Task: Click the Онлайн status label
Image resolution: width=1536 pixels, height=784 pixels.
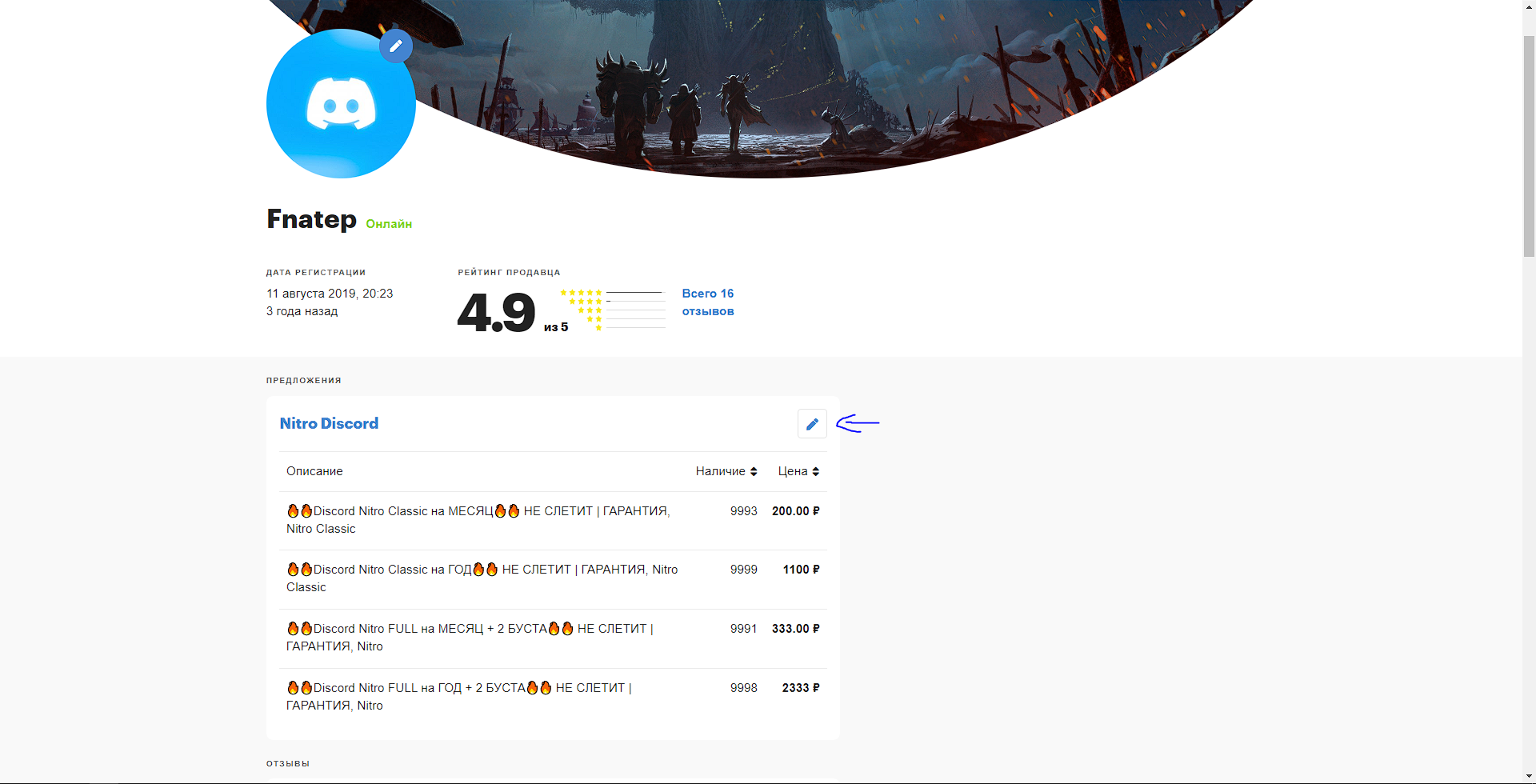Action: 389,224
